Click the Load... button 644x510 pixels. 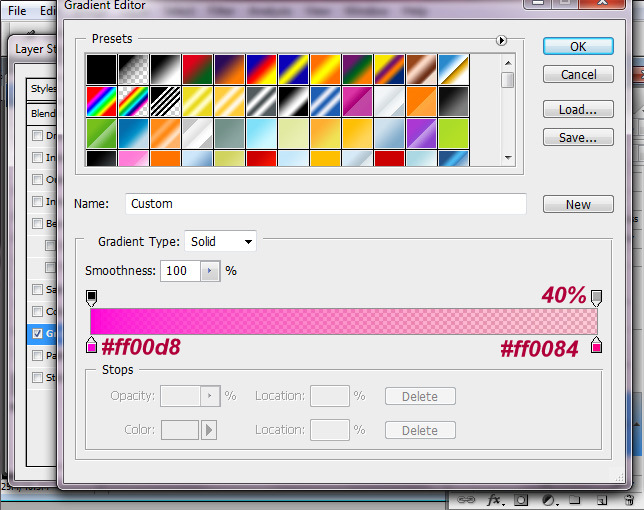[578, 110]
